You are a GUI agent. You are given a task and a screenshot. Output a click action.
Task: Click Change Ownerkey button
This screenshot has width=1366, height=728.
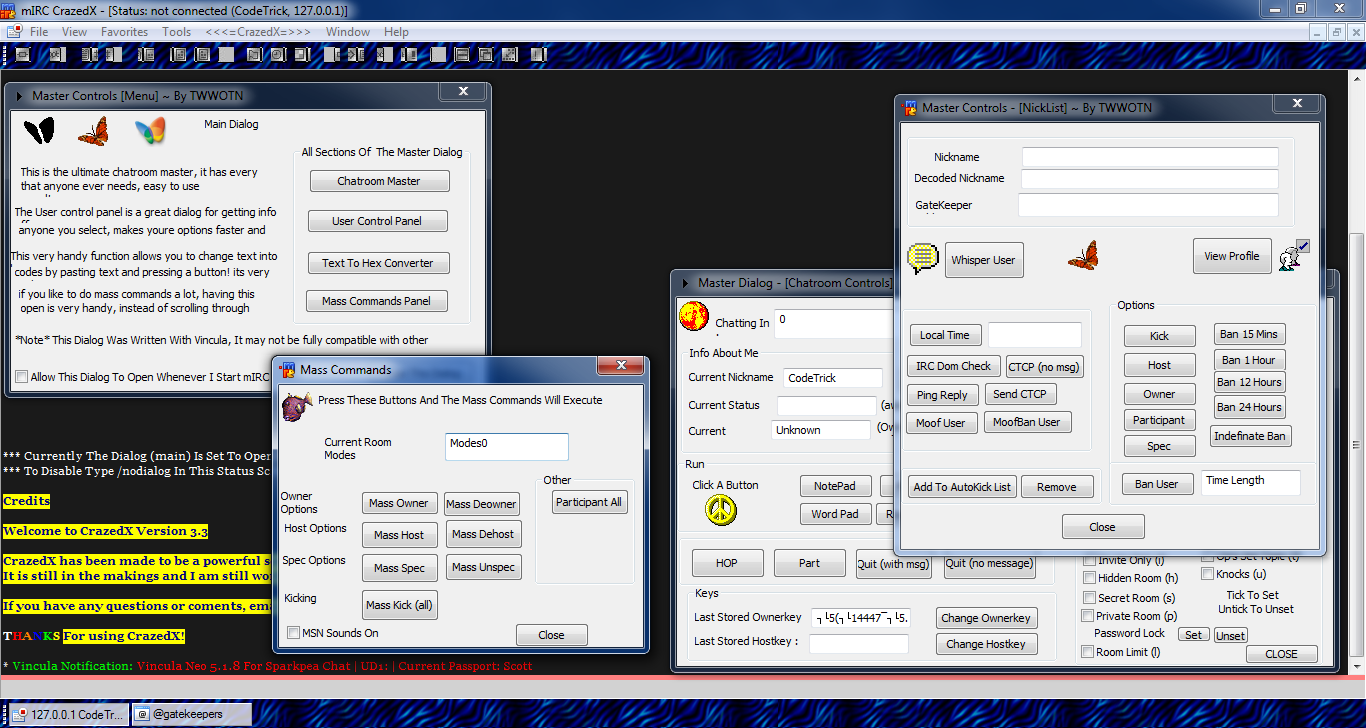point(986,618)
